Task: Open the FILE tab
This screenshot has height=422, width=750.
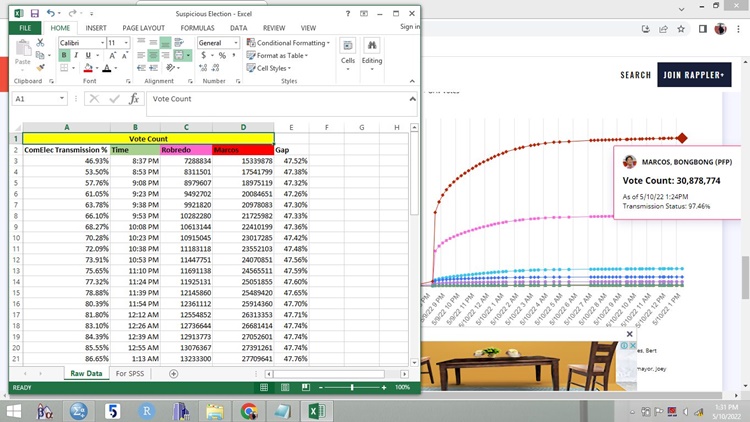Action: coord(25,28)
